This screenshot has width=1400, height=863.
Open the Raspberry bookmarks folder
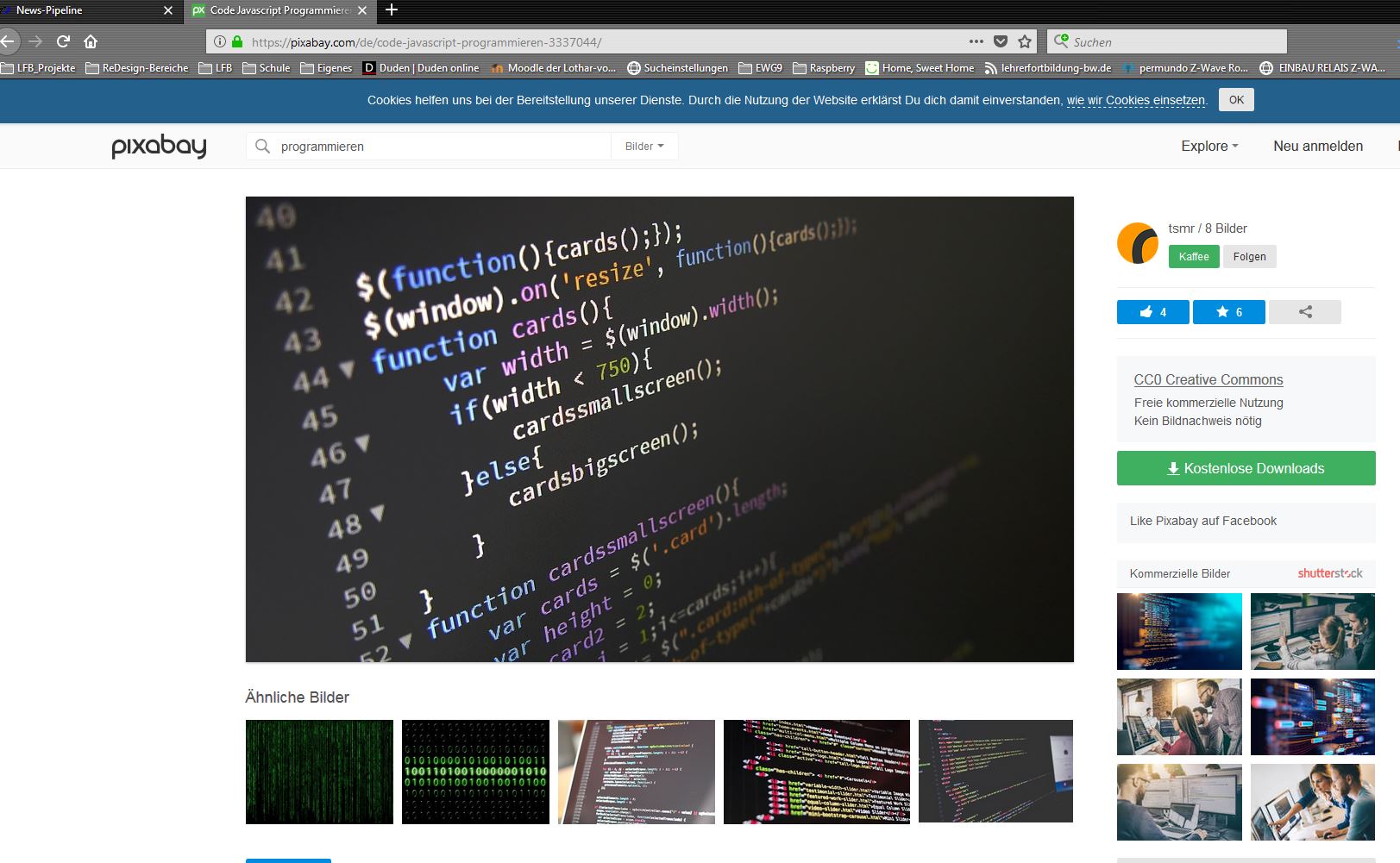pos(824,68)
